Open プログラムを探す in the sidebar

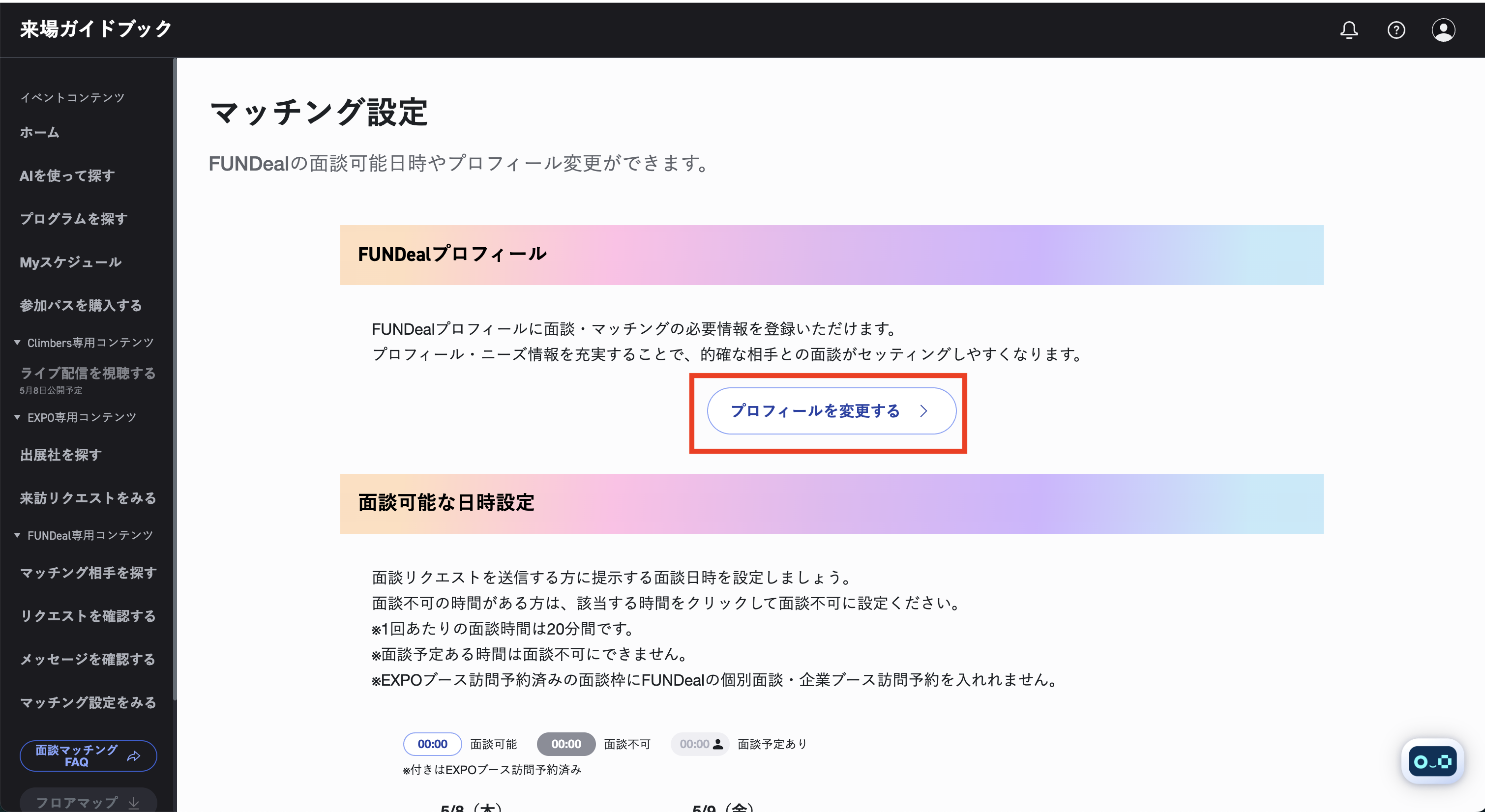[x=74, y=219]
